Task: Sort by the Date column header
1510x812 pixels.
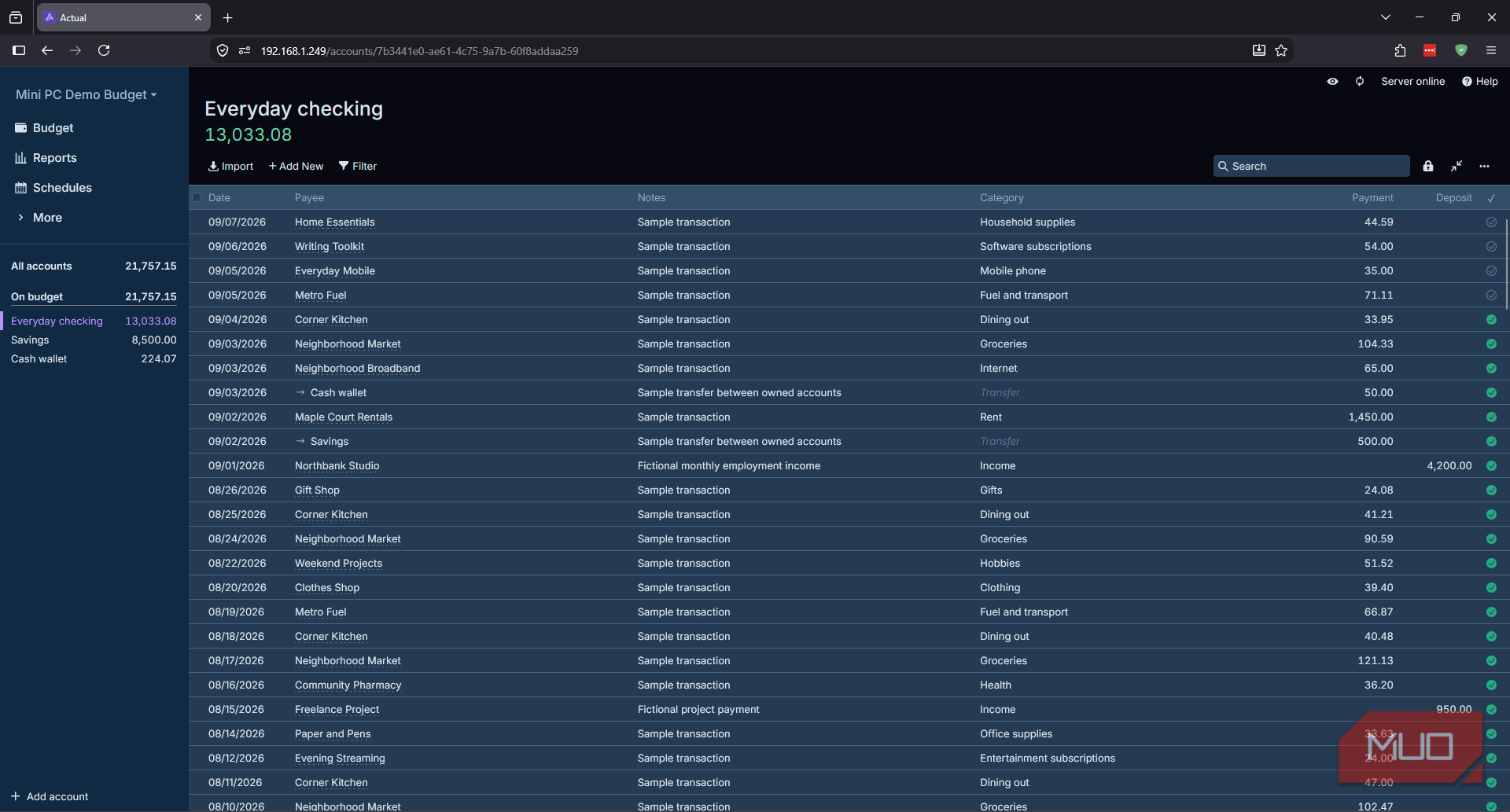Action: (219, 197)
